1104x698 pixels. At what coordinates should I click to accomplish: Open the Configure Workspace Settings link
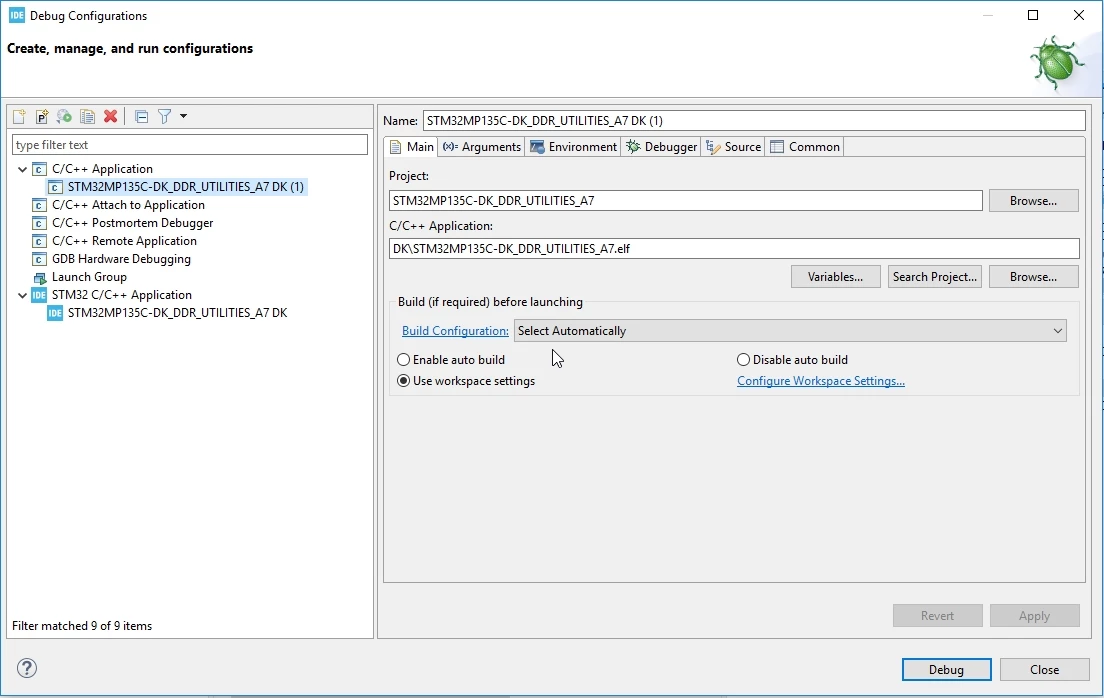pos(820,381)
